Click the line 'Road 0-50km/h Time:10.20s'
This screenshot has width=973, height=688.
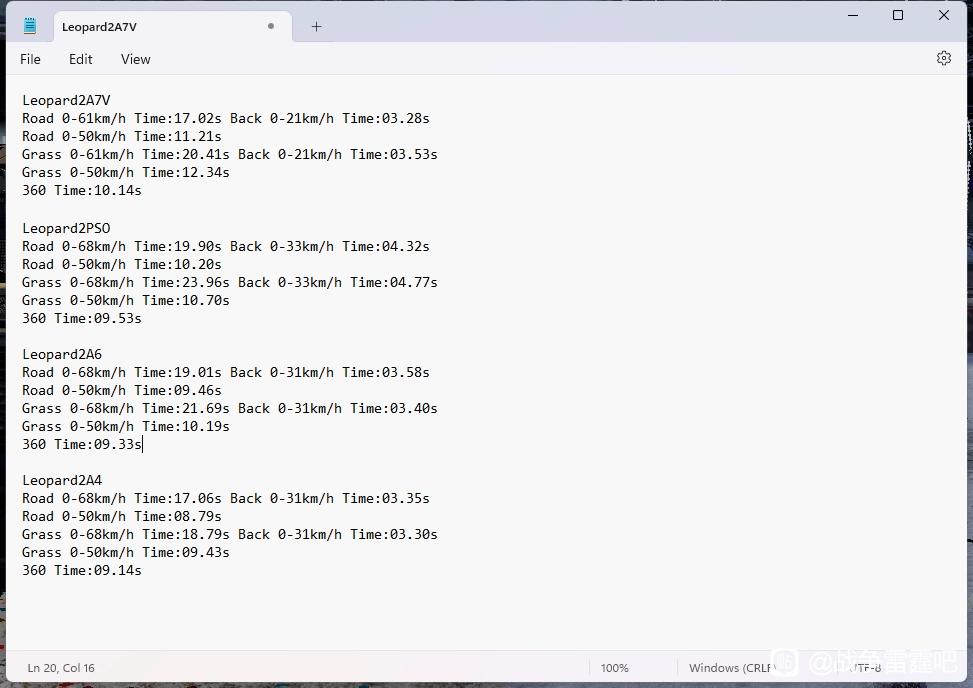[122, 264]
